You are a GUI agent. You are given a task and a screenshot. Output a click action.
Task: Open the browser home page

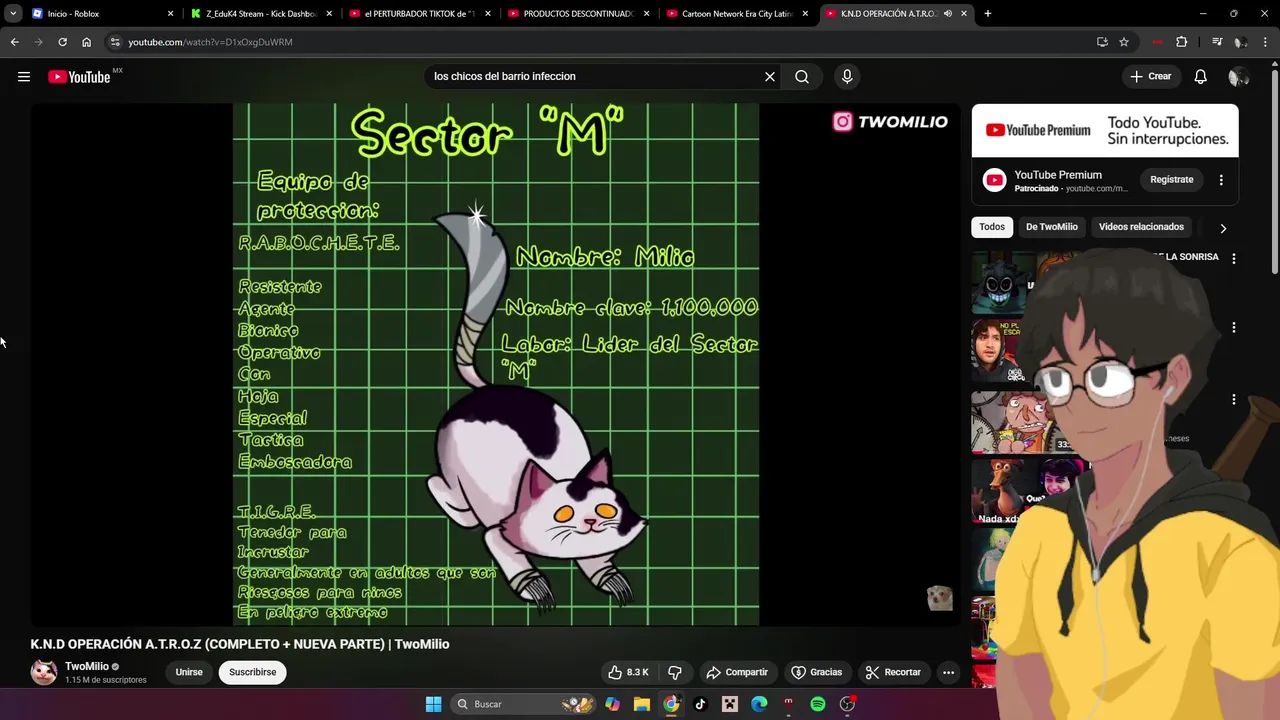click(x=87, y=42)
